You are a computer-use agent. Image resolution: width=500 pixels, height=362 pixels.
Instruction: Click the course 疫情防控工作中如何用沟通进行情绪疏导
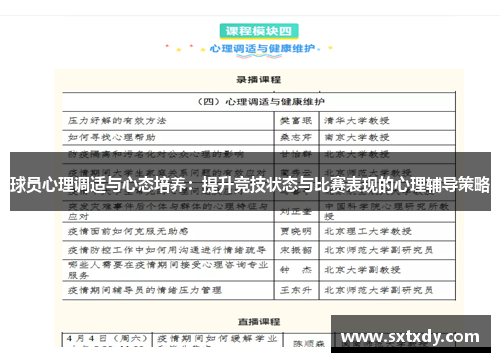coord(167,250)
